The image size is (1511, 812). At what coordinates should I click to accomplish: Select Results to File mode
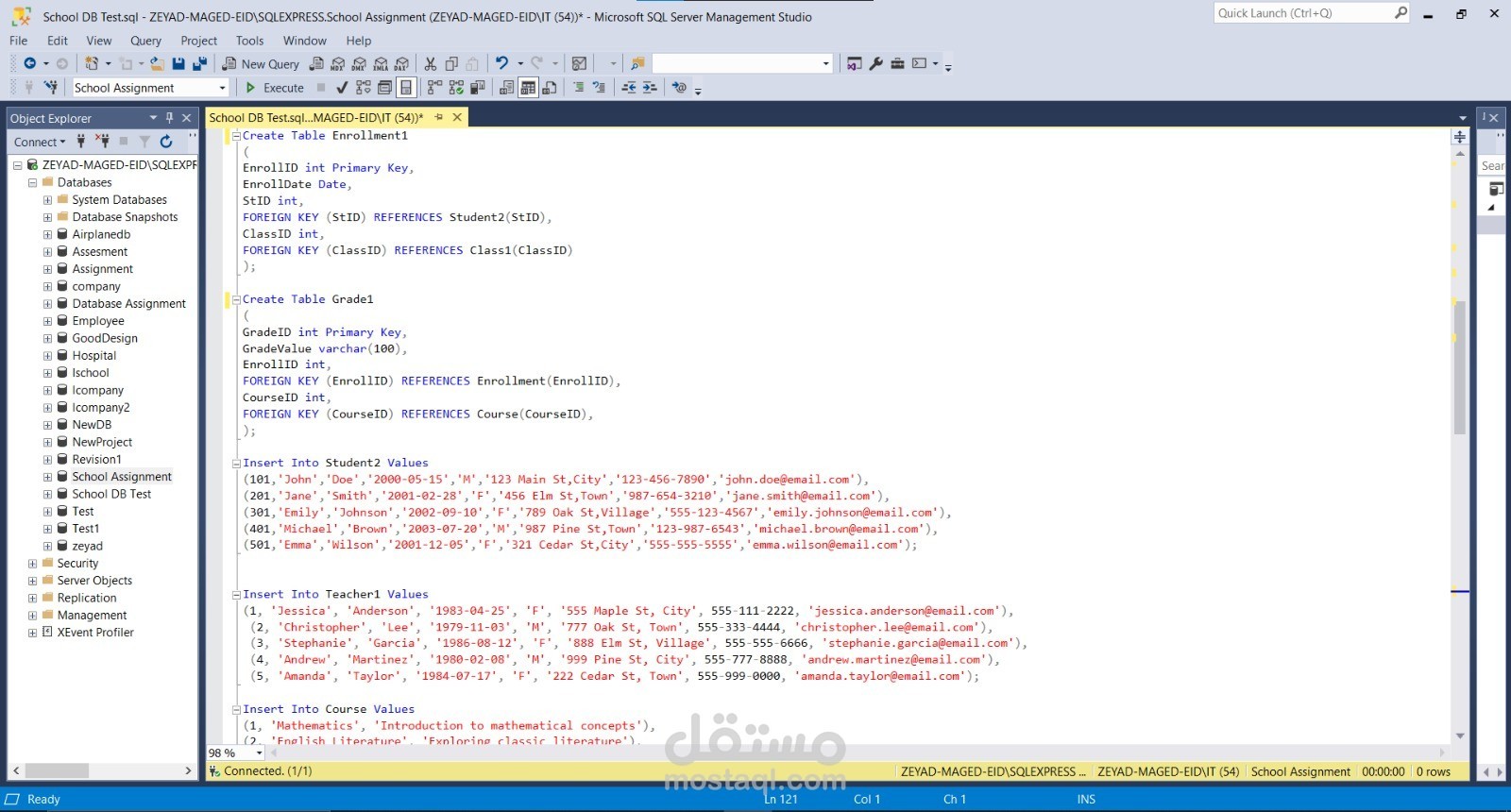coord(550,88)
